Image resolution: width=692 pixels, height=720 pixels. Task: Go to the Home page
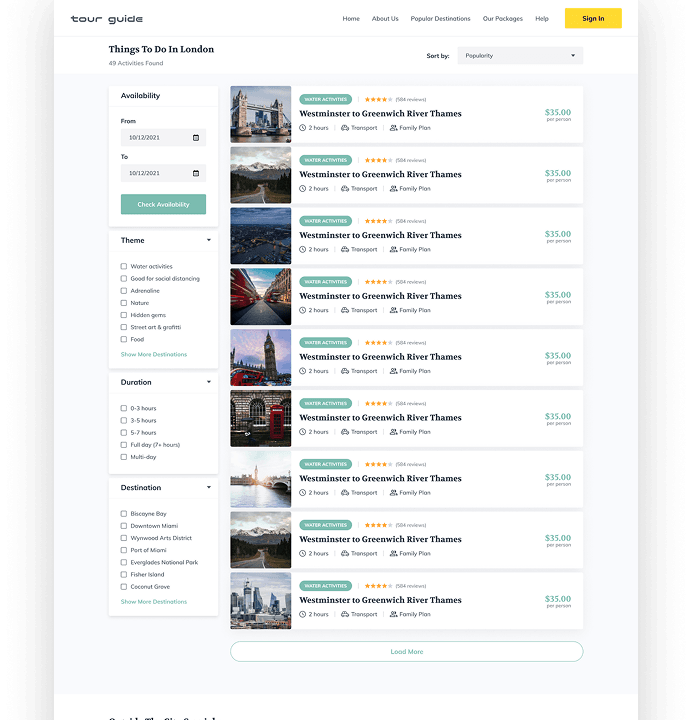(351, 19)
